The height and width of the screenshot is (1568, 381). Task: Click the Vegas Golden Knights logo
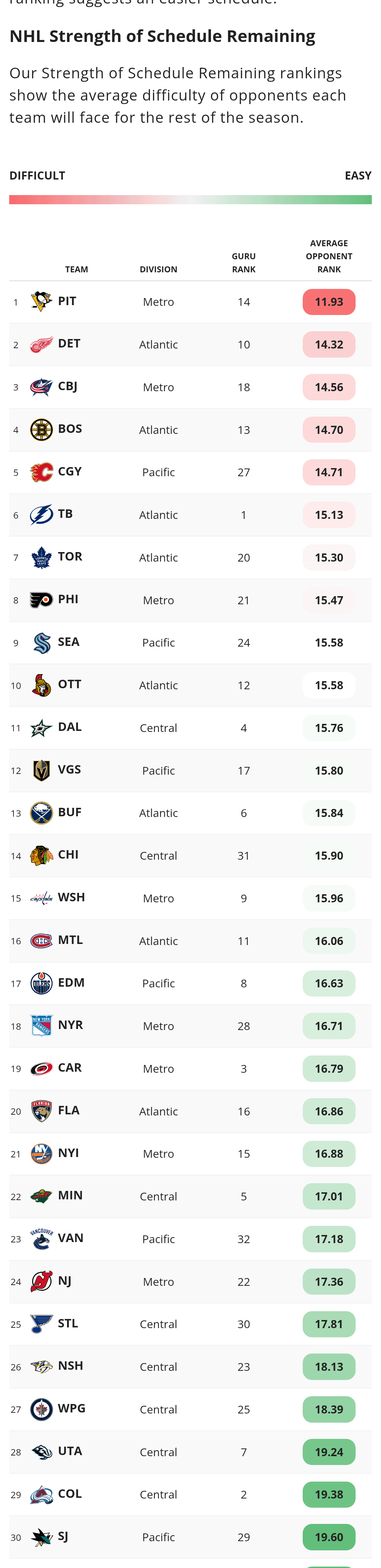coord(41,771)
